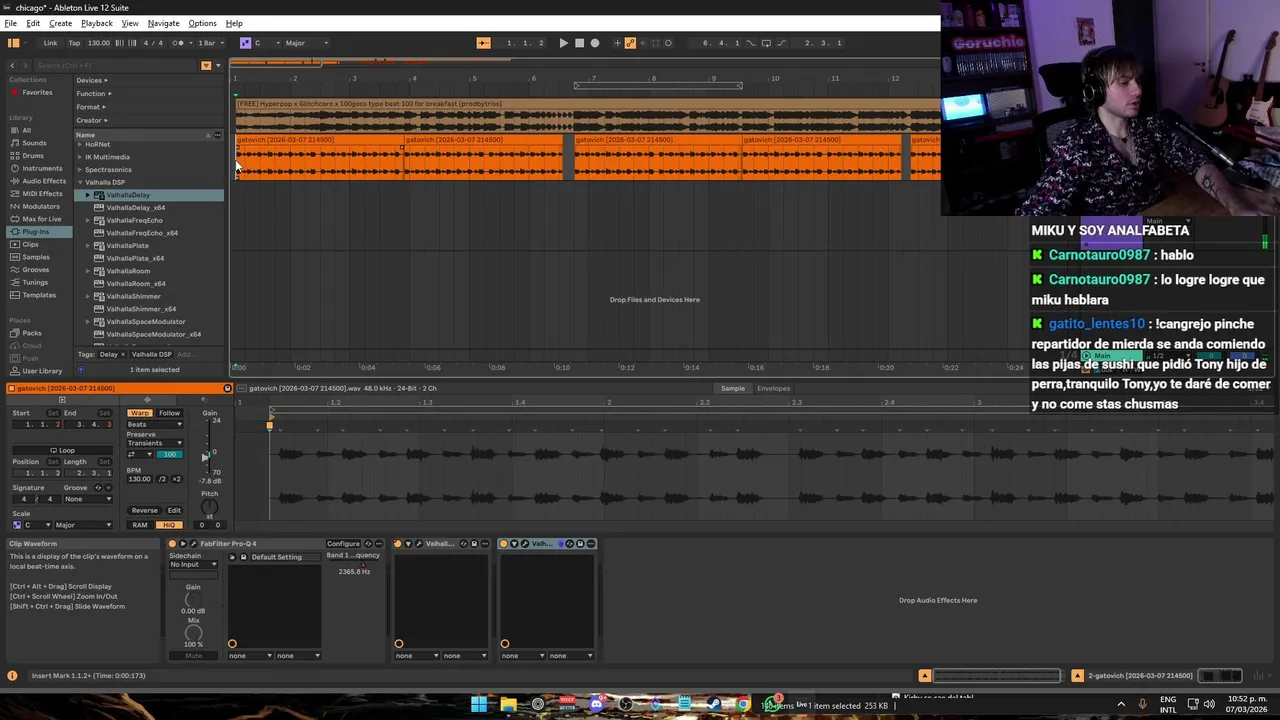Select Drums in browser library
The height and width of the screenshot is (720, 1280).
click(x=33, y=156)
